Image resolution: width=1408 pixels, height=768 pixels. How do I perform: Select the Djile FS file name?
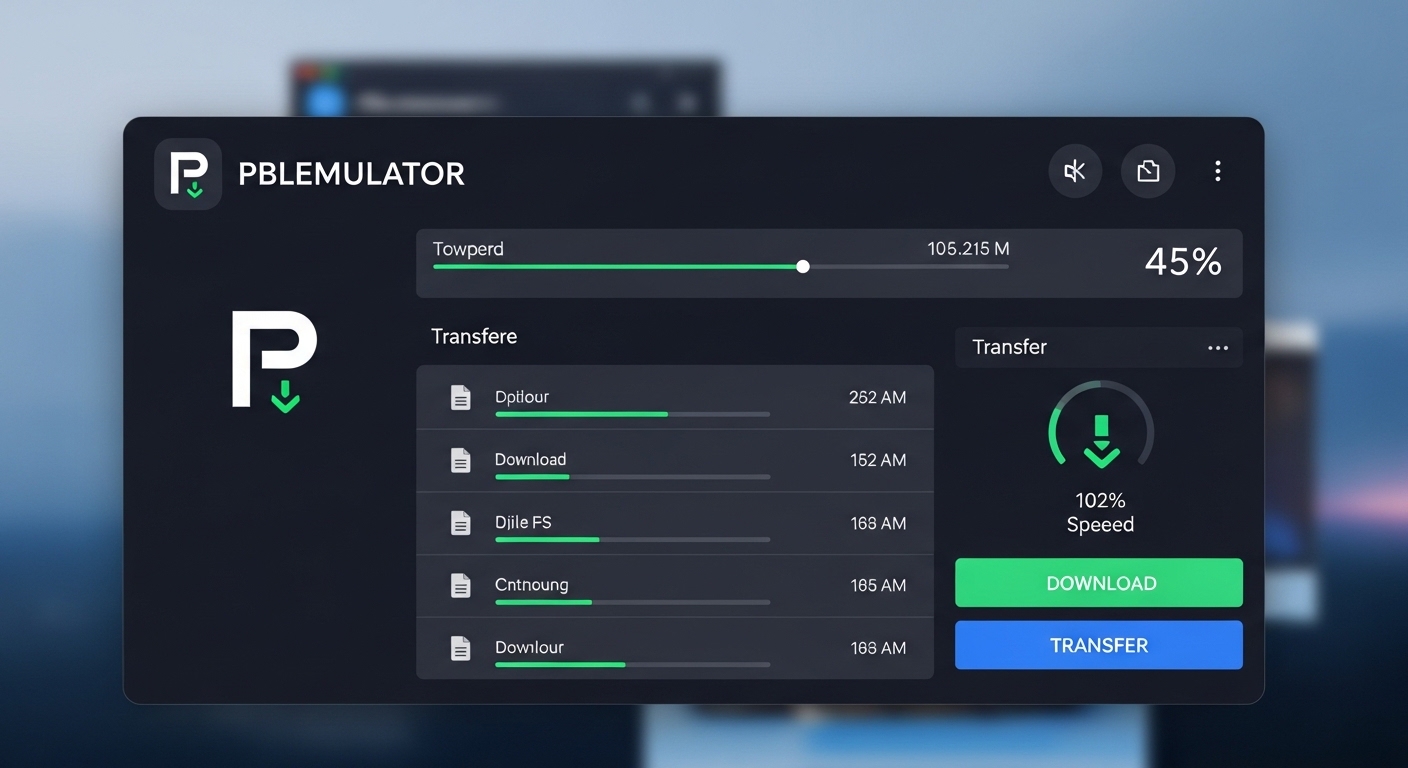point(523,522)
